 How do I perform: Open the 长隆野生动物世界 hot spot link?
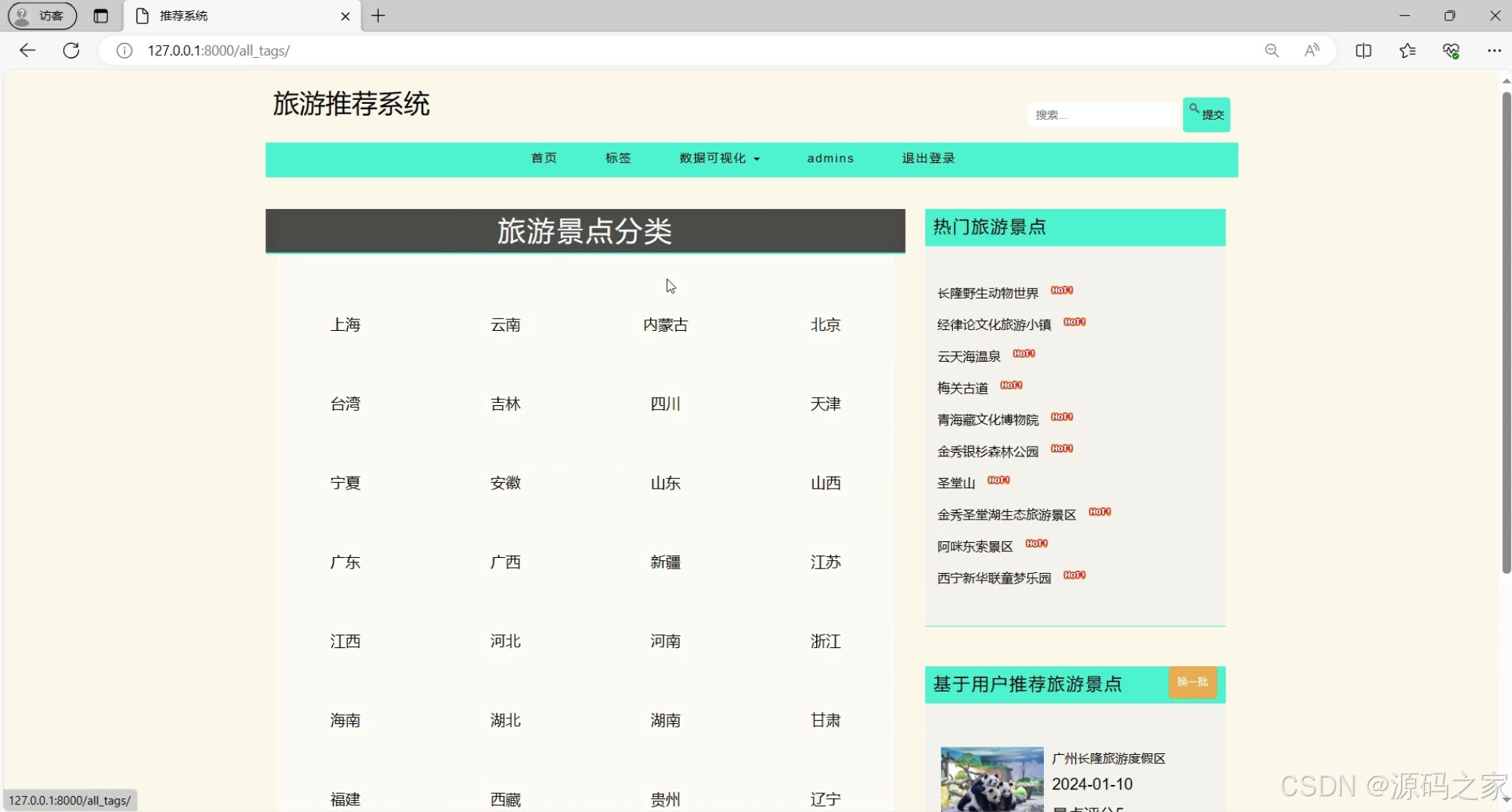[987, 292]
